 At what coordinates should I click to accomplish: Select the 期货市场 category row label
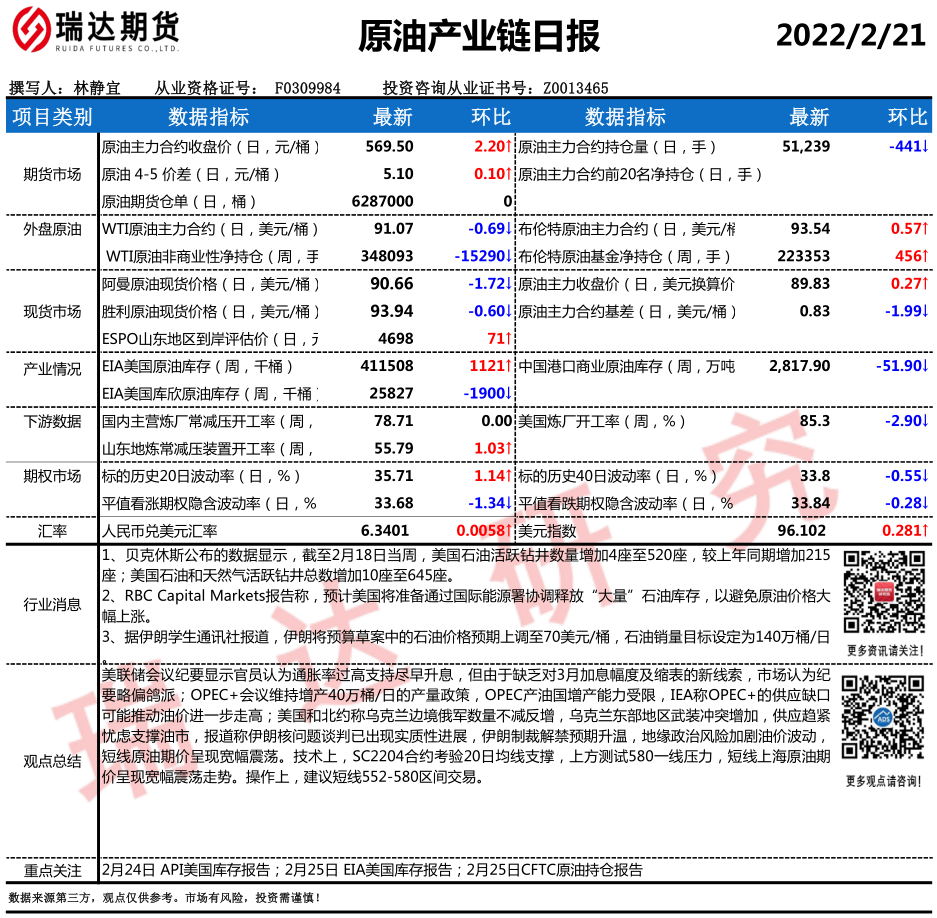52,174
